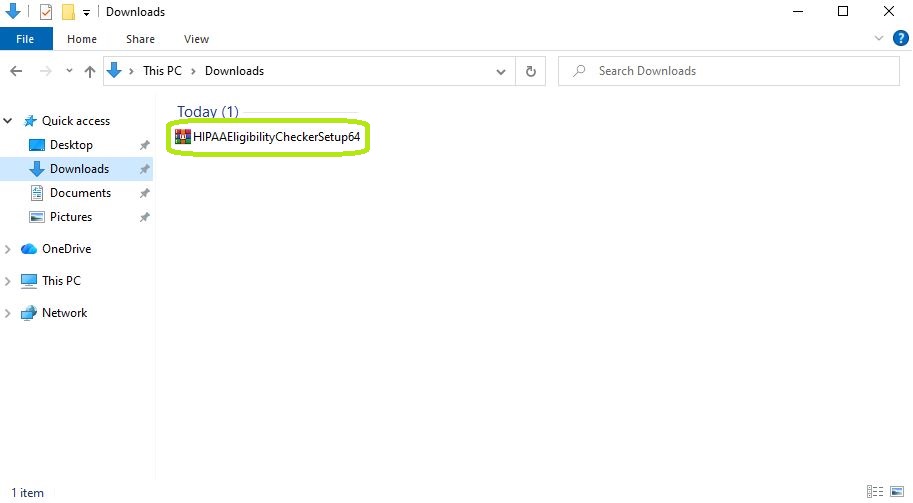Click the Properties quick access toolbar icon
This screenshot has width=913, height=503.
coord(45,12)
